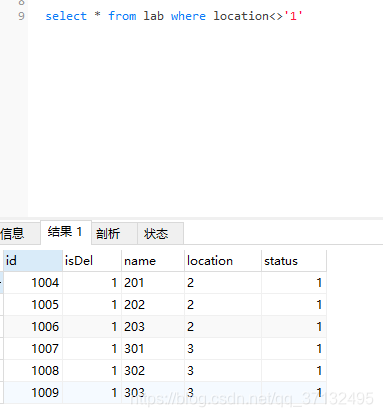Click 'location' column name in the query
Image resolution: width=383 pixels, height=417 pixels.
(x=241, y=16)
